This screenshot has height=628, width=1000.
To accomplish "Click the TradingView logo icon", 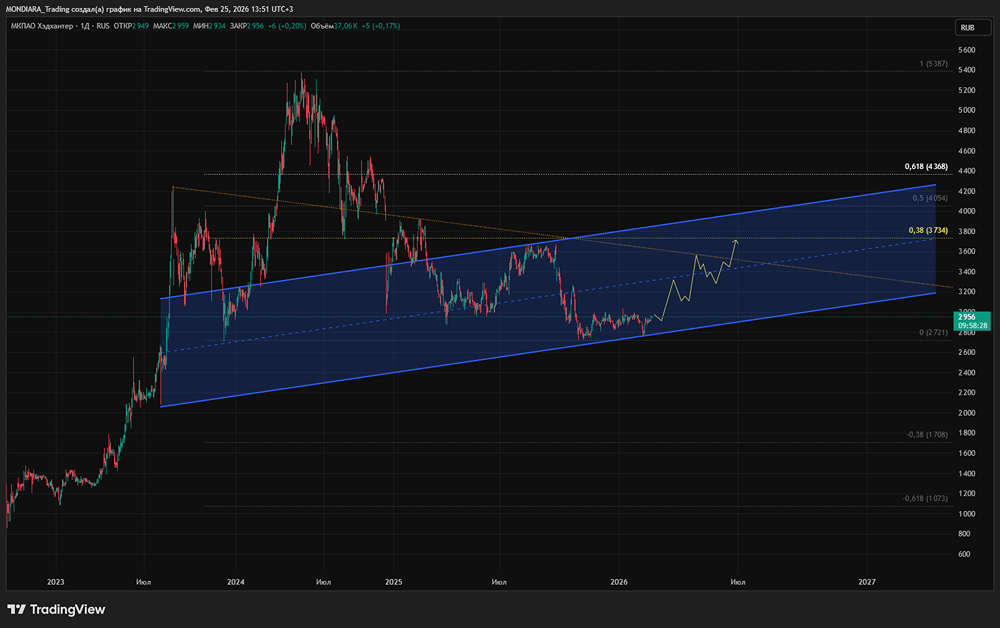I will (17, 610).
